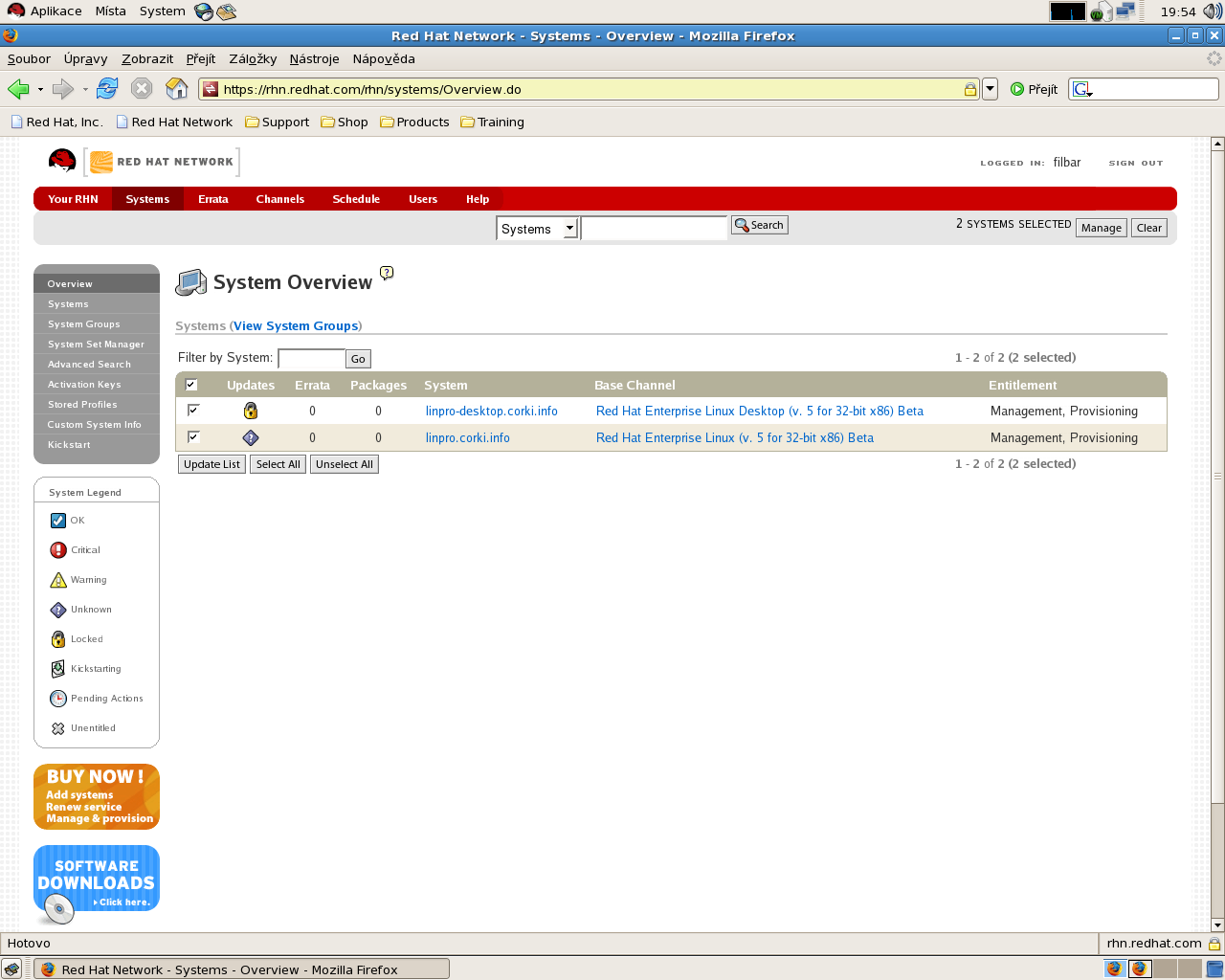Click the green Přejít go icon

1017,89
